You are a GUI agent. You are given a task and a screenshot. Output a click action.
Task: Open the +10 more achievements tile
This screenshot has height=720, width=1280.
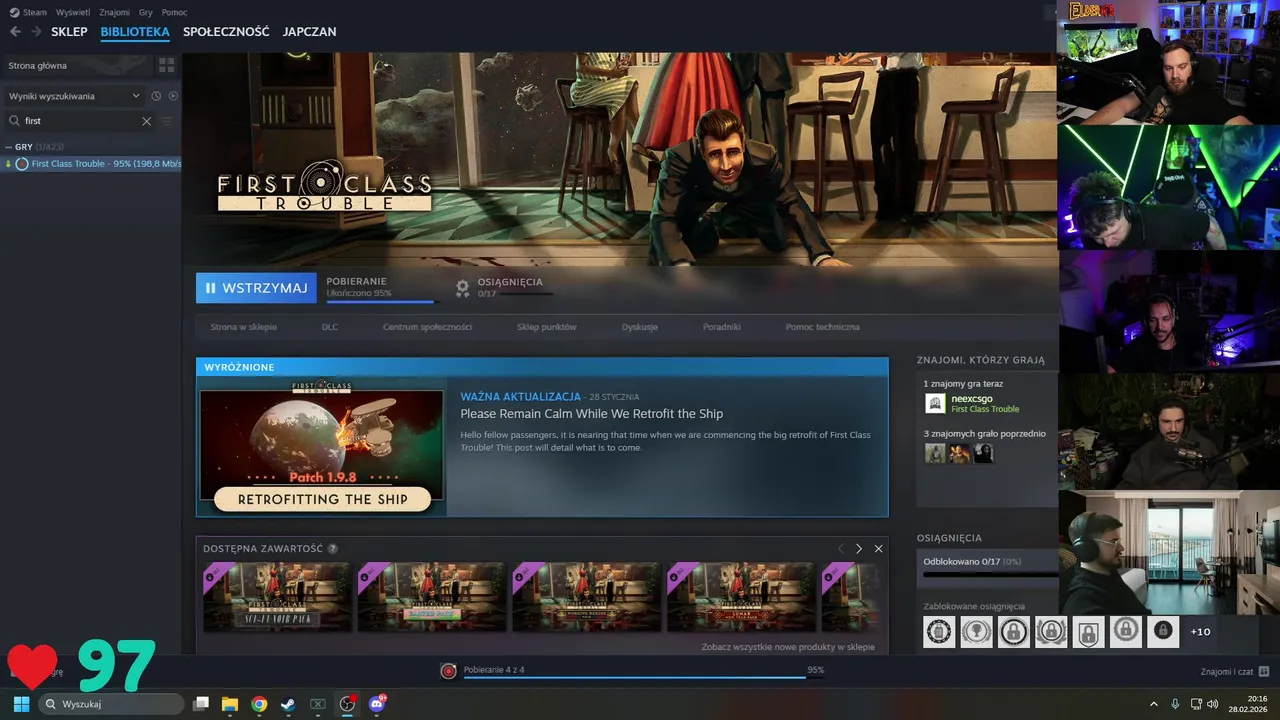1200,631
